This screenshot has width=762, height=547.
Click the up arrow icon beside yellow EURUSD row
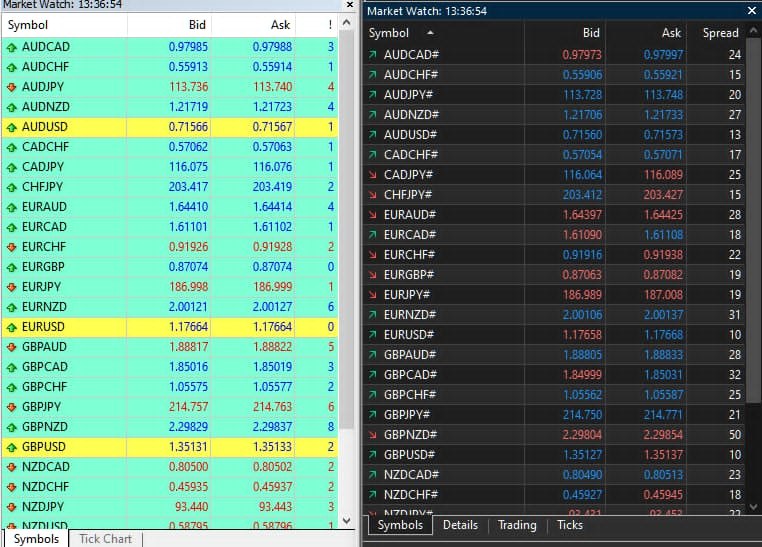coord(12,327)
